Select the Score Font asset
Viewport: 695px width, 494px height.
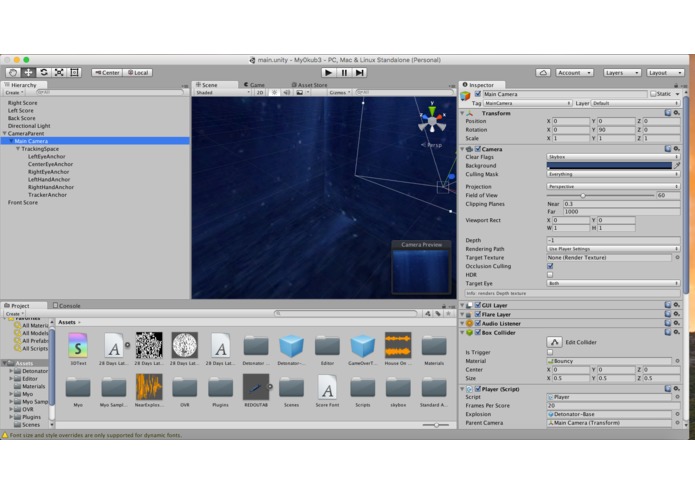(x=327, y=387)
